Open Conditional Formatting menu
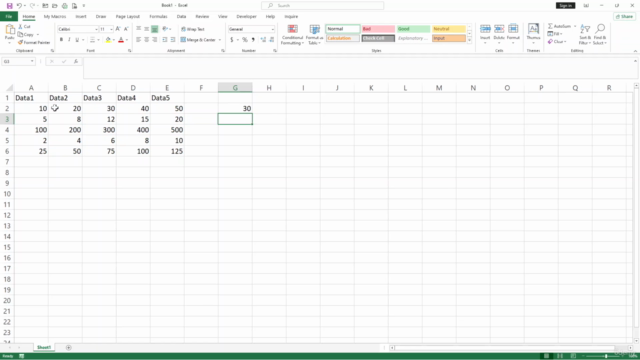The height and width of the screenshot is (360, 640). (x=292, y=34)
